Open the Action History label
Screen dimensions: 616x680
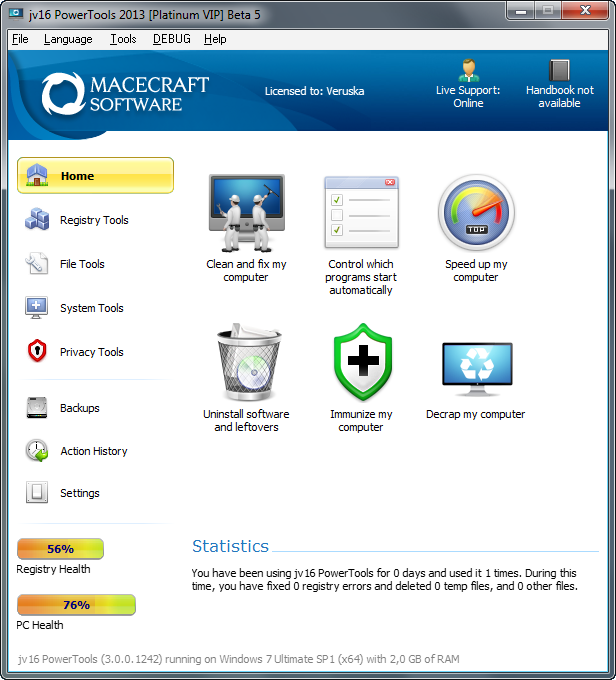94,451
